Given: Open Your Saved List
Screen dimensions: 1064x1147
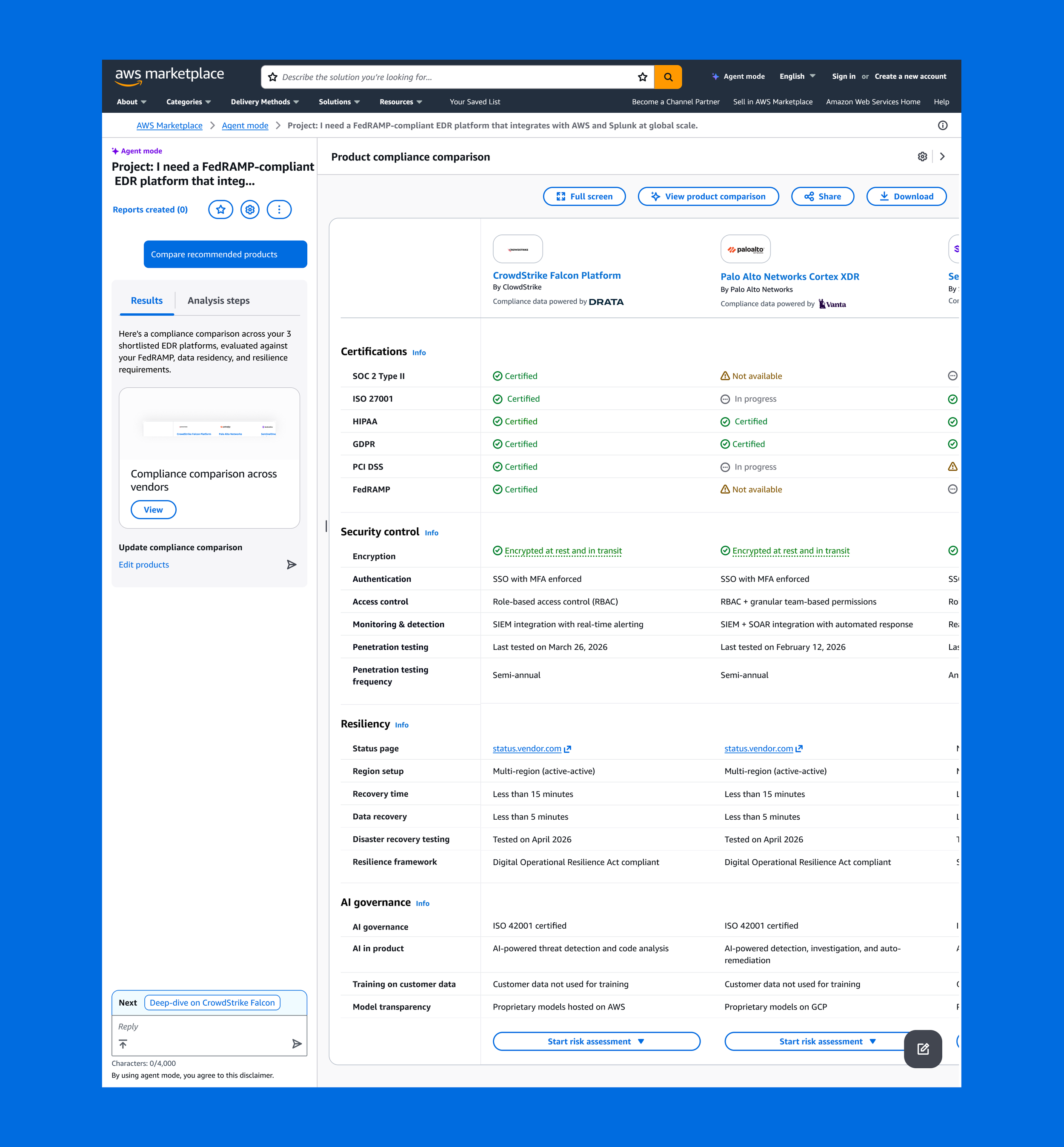Looking at the screenshot, I should (x=475, y=102).
